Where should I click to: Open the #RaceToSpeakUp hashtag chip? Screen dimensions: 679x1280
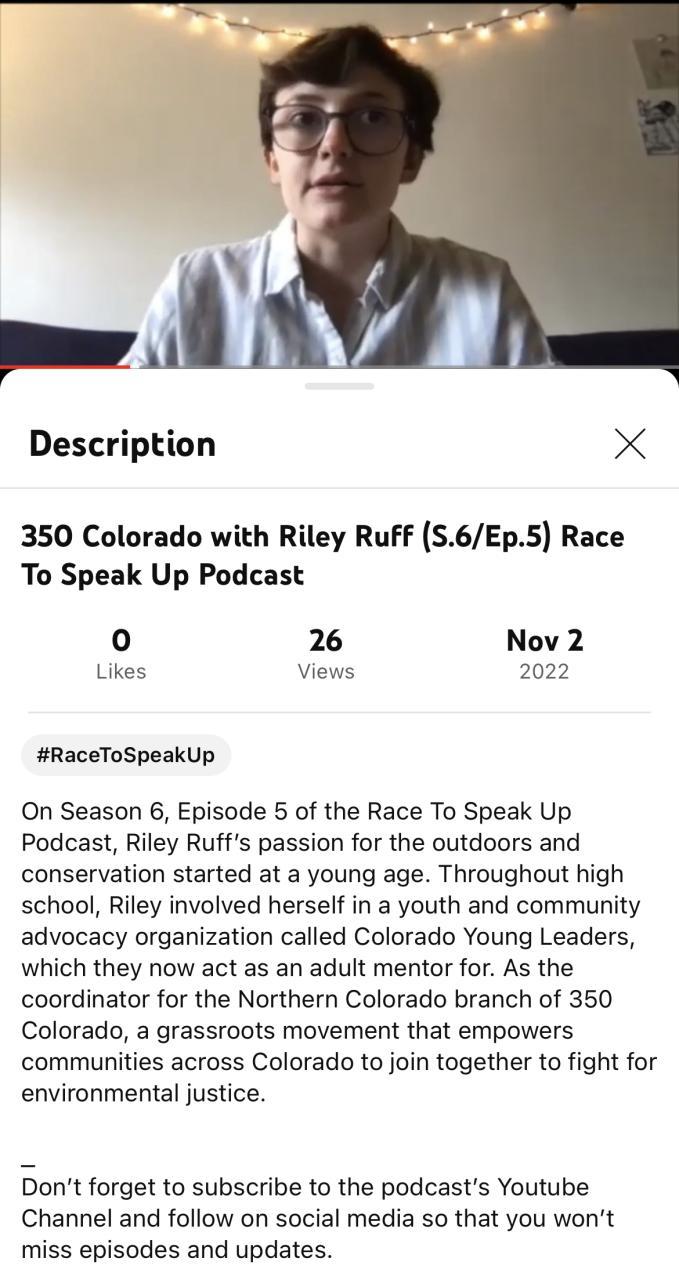click(x=126, y=755)
